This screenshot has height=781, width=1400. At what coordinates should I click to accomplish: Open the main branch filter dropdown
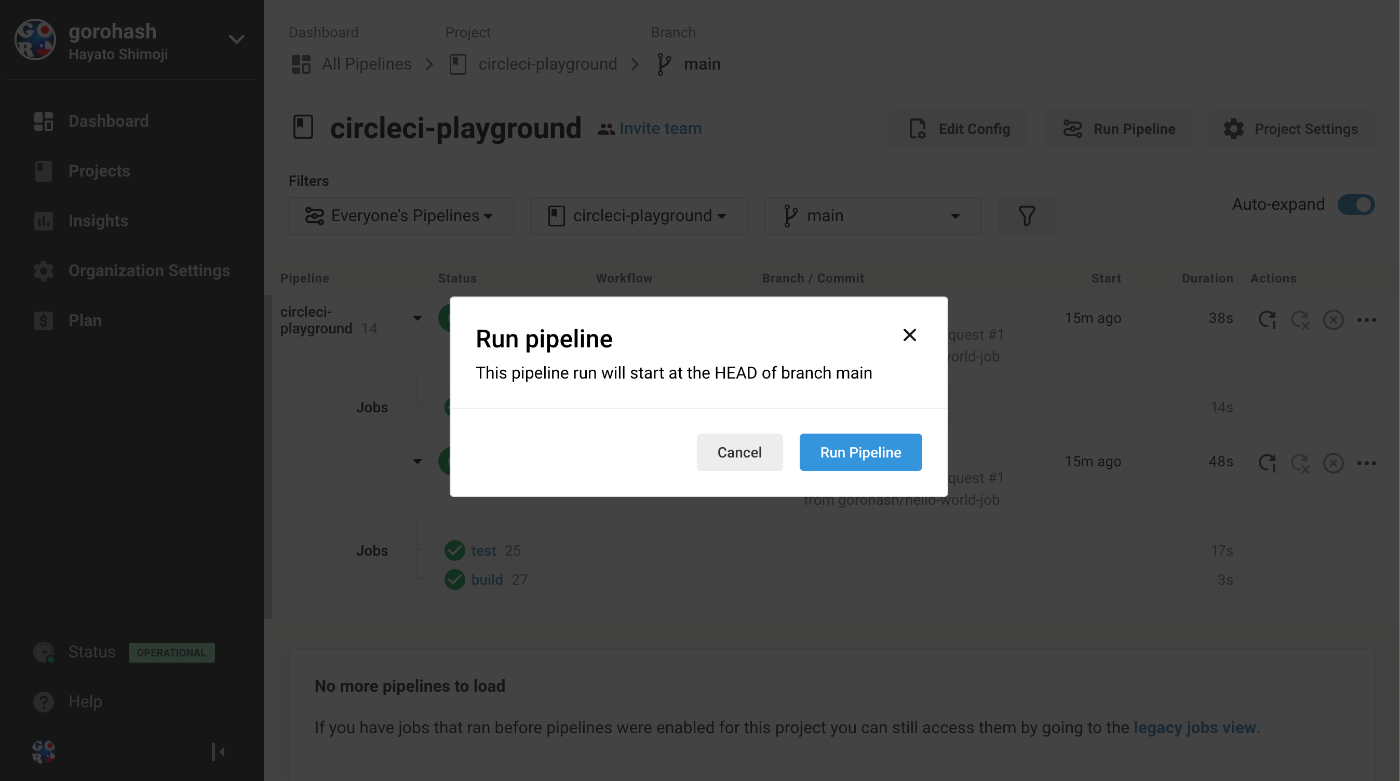(x=873, y=216)
